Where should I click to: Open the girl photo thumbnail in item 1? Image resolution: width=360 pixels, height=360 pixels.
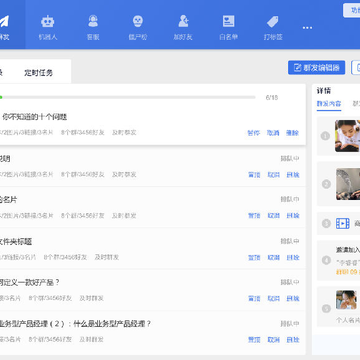click(347, 136)
